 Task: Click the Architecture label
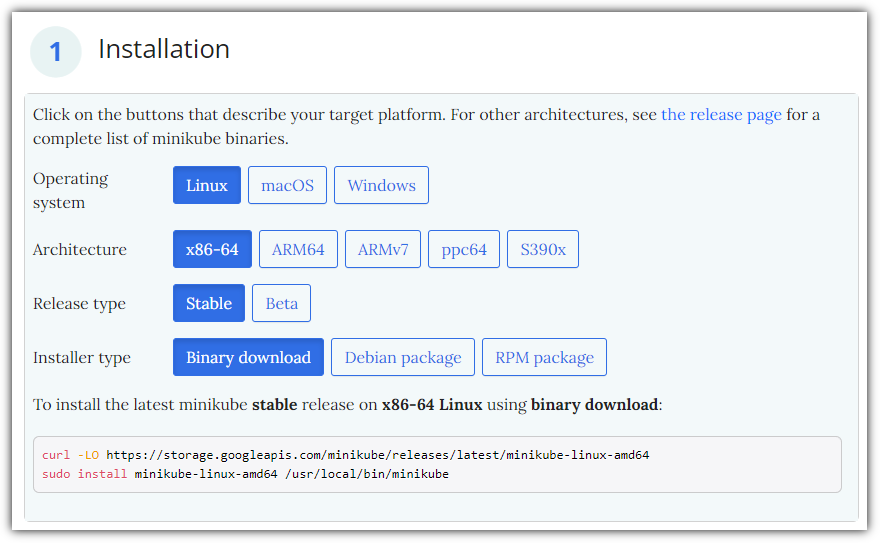pyautogui.click(x=80, y=249)
